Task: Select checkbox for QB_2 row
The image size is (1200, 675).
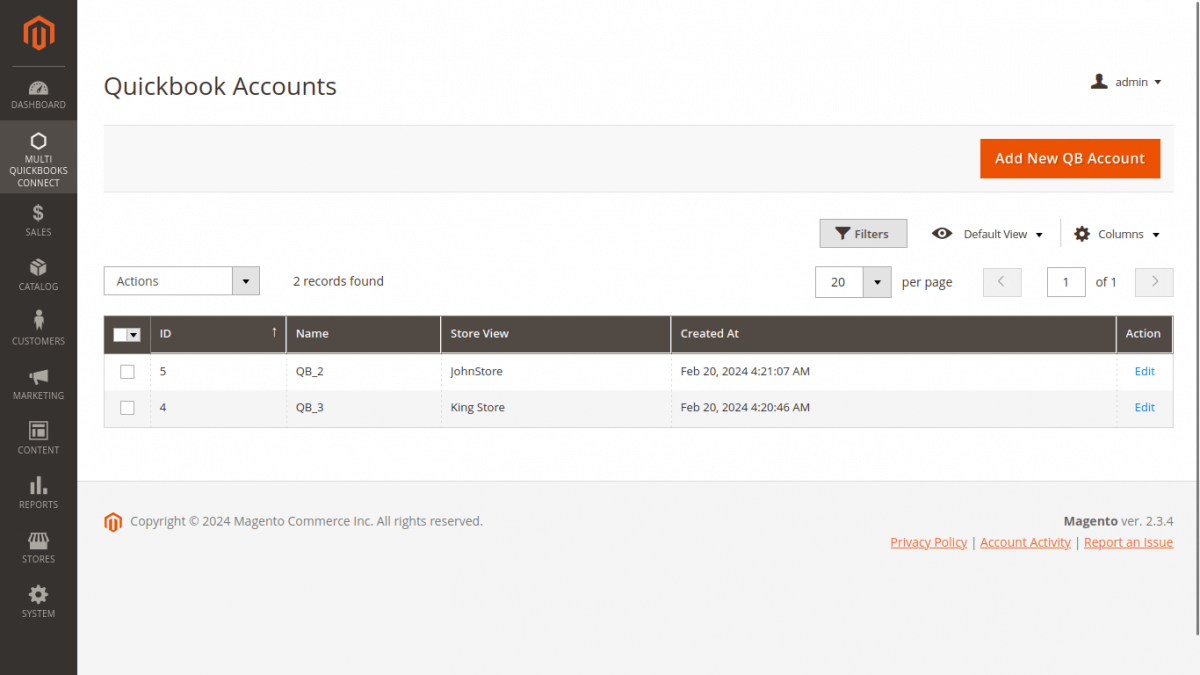Action: 127,372
